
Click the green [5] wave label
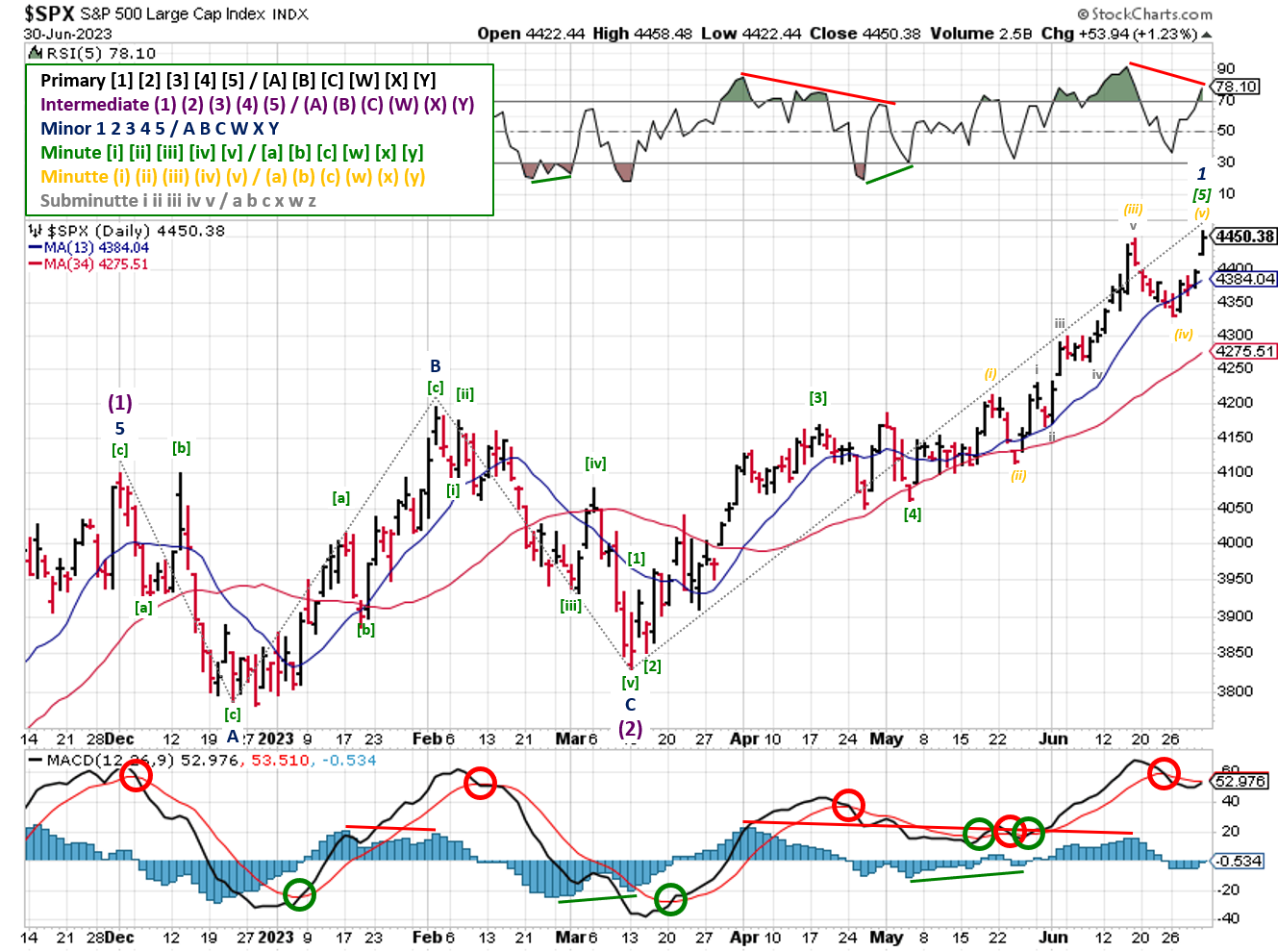click(1202, 194)
